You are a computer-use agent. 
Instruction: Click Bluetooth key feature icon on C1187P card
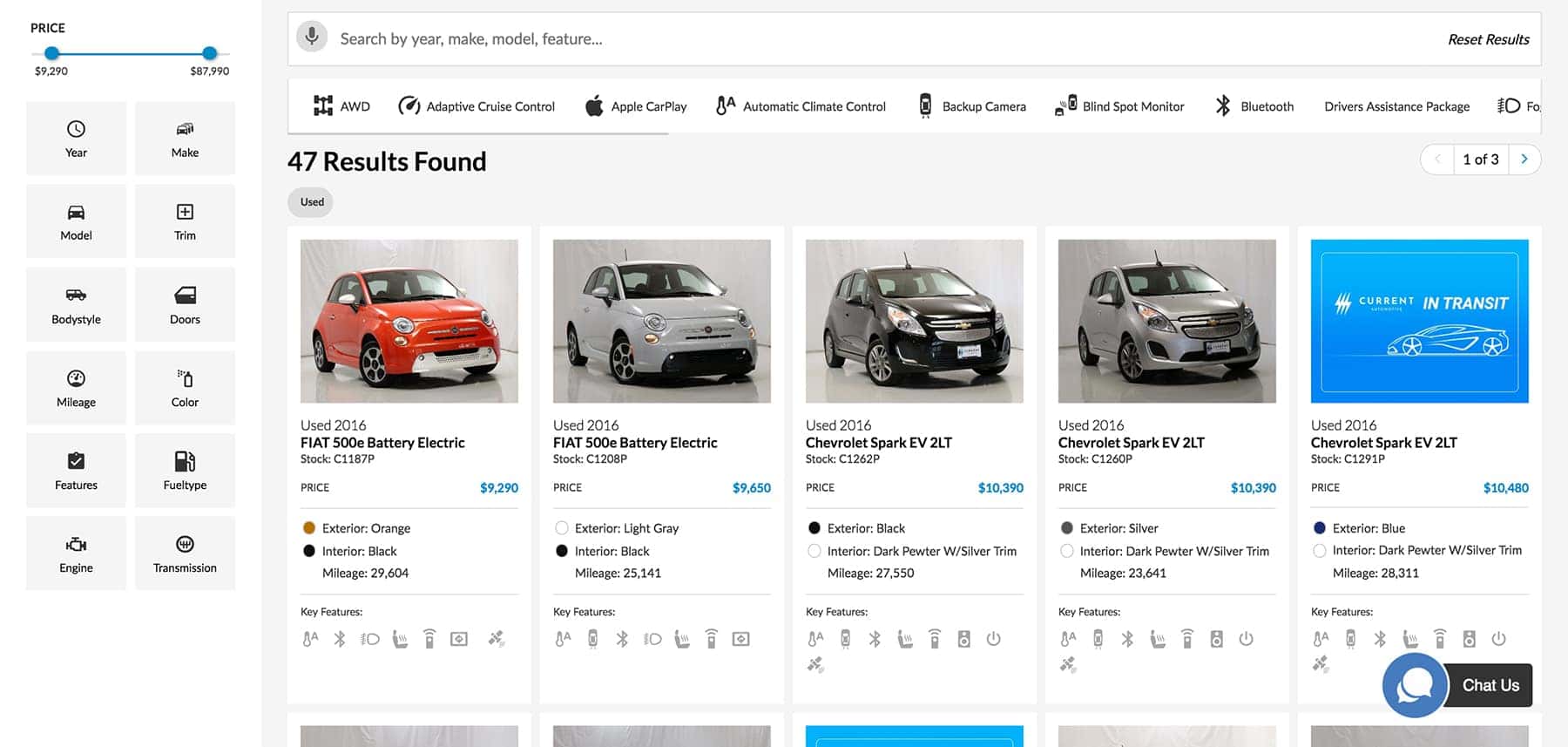pyautogui.click(x=340, y=639)
